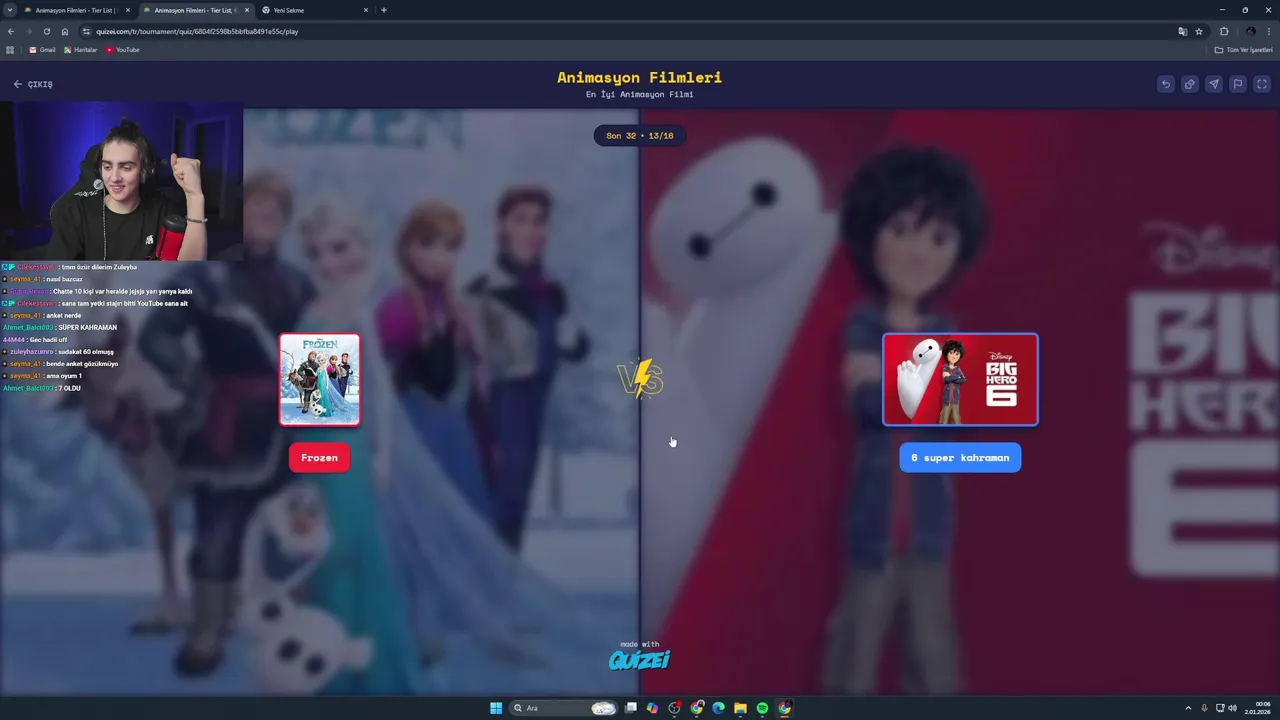Viewport: 1280px width, 720px height.
Task: Click the taskbar Ara search box
Action: pyautogui.click(x=564, y=708)
